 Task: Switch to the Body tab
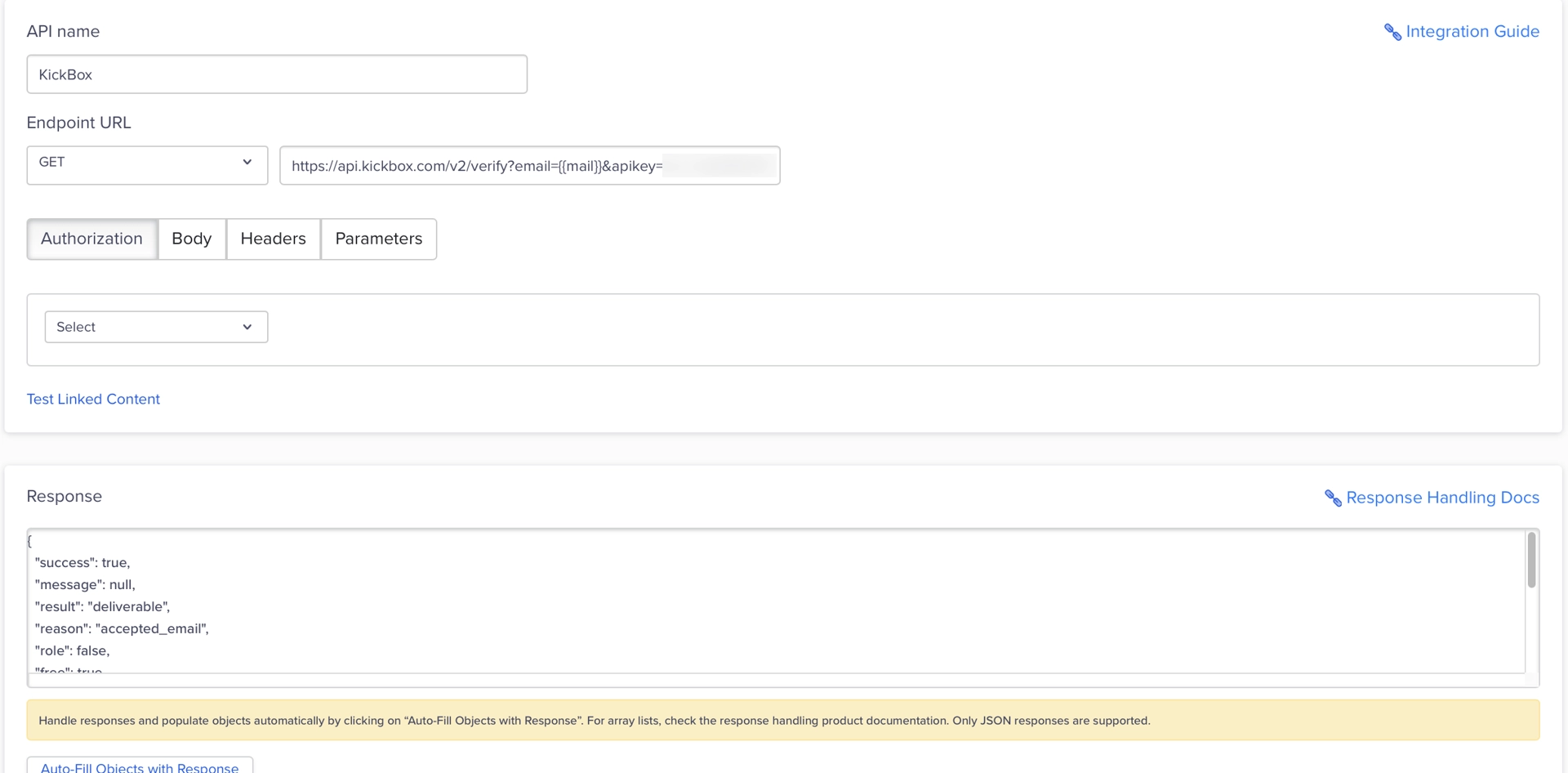click(191, 239)
